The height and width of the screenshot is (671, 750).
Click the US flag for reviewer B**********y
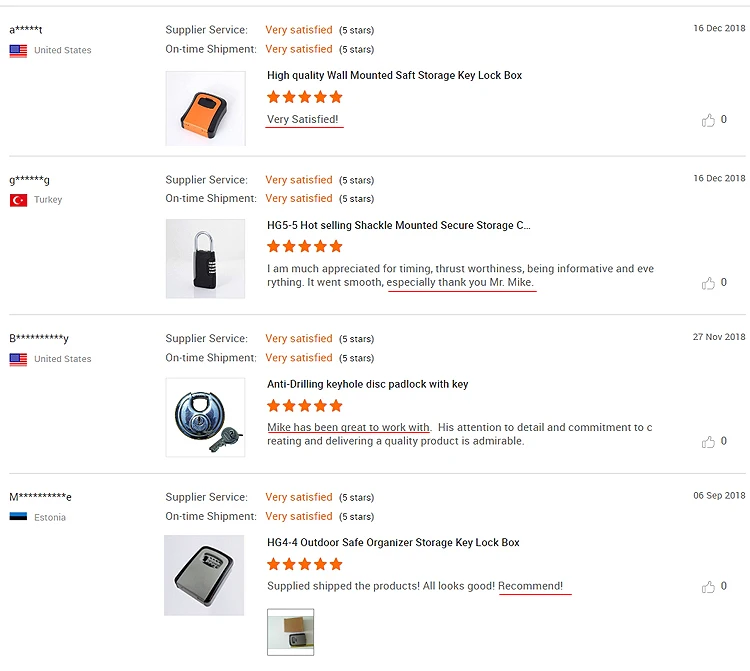click(x=18, y=359)
